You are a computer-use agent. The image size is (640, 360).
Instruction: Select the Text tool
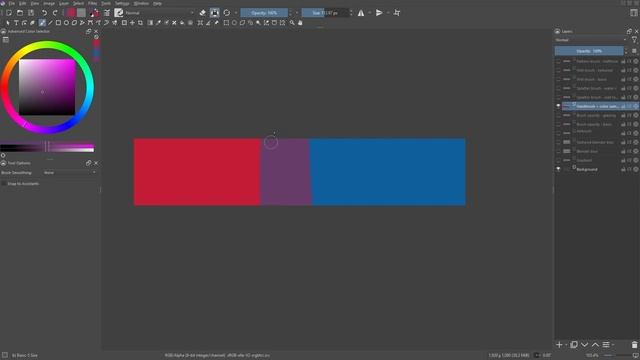pos(16,23)
